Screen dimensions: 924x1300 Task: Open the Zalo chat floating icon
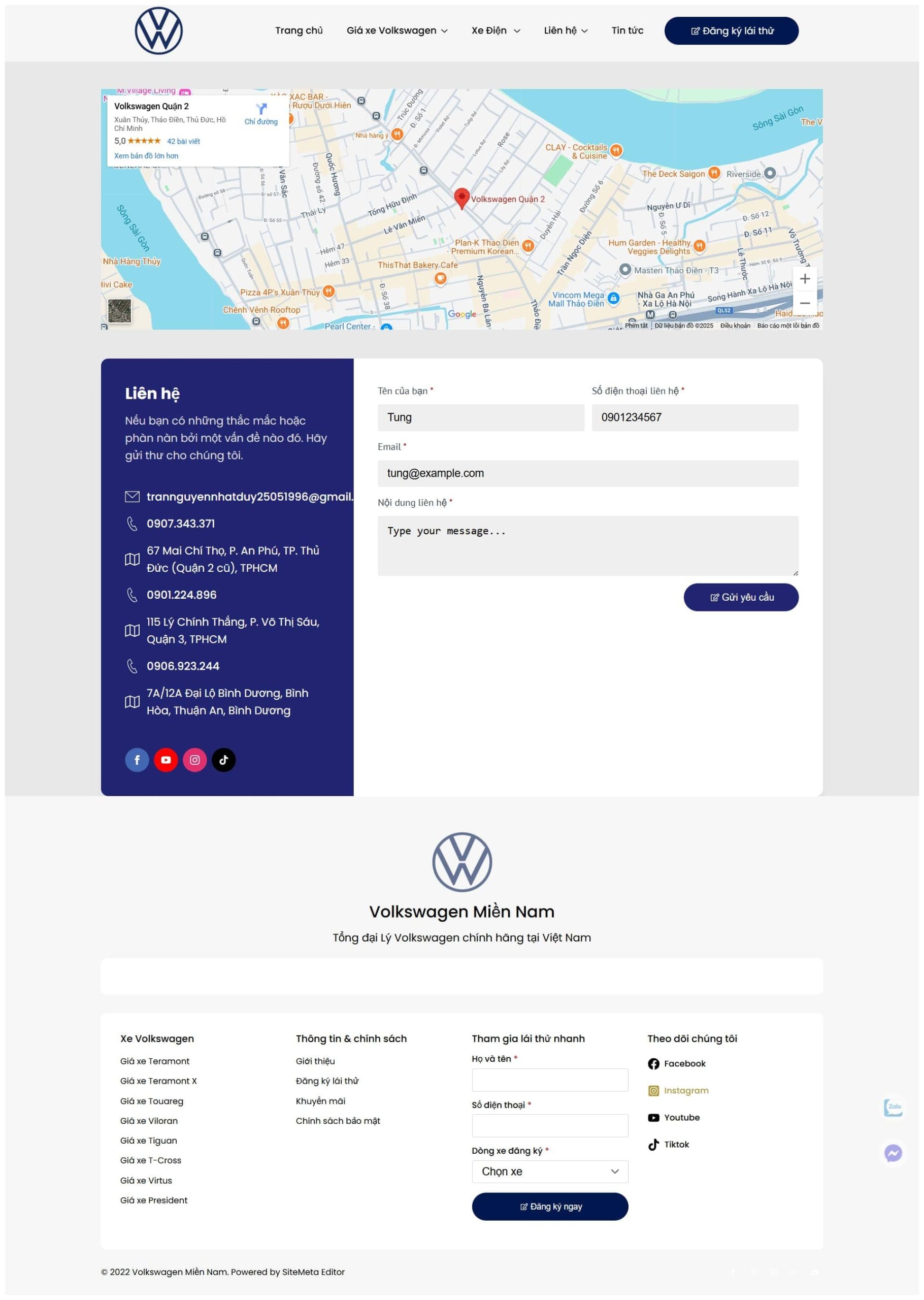click(x=893, y=1107)
